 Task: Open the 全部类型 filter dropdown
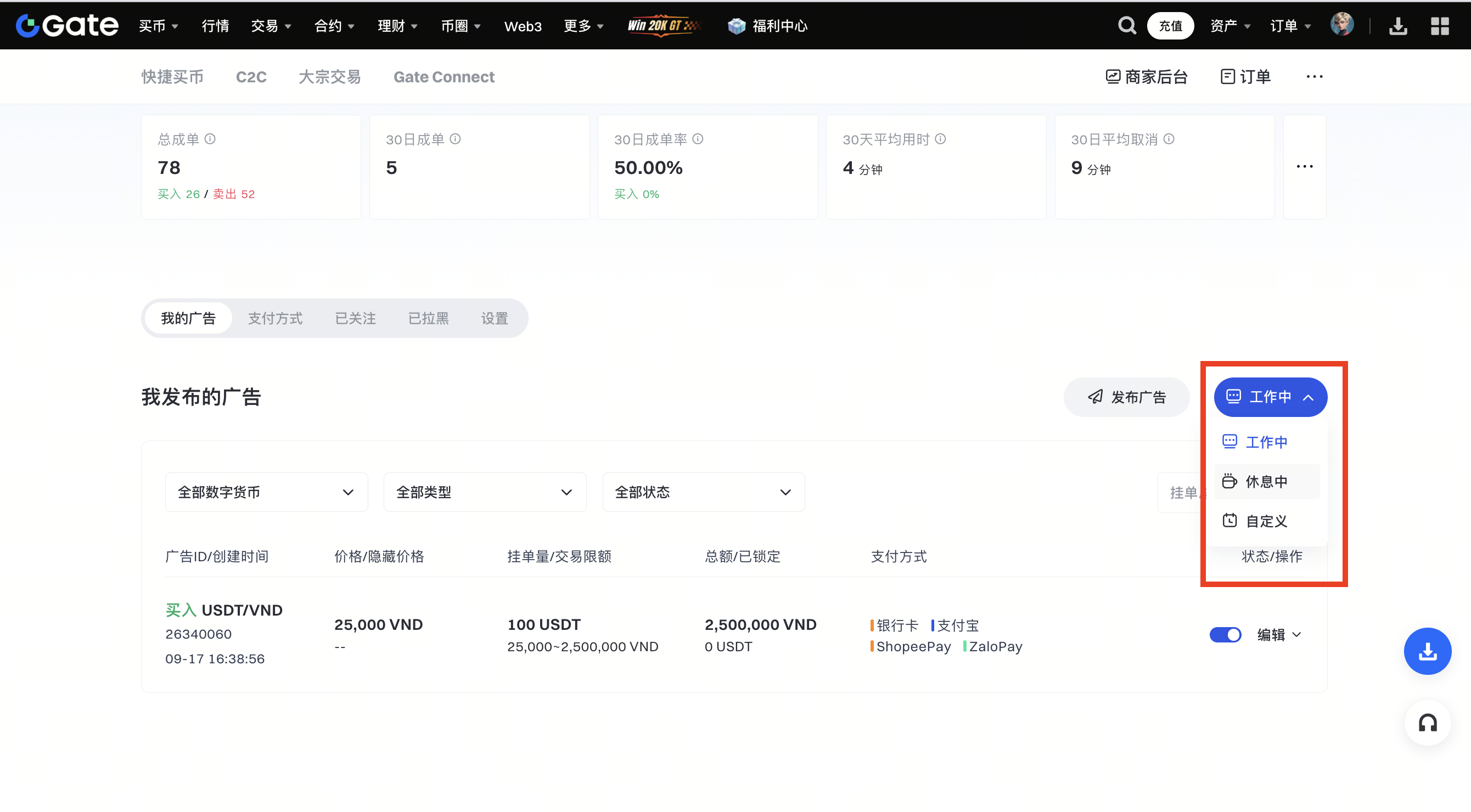coord(484,492)
